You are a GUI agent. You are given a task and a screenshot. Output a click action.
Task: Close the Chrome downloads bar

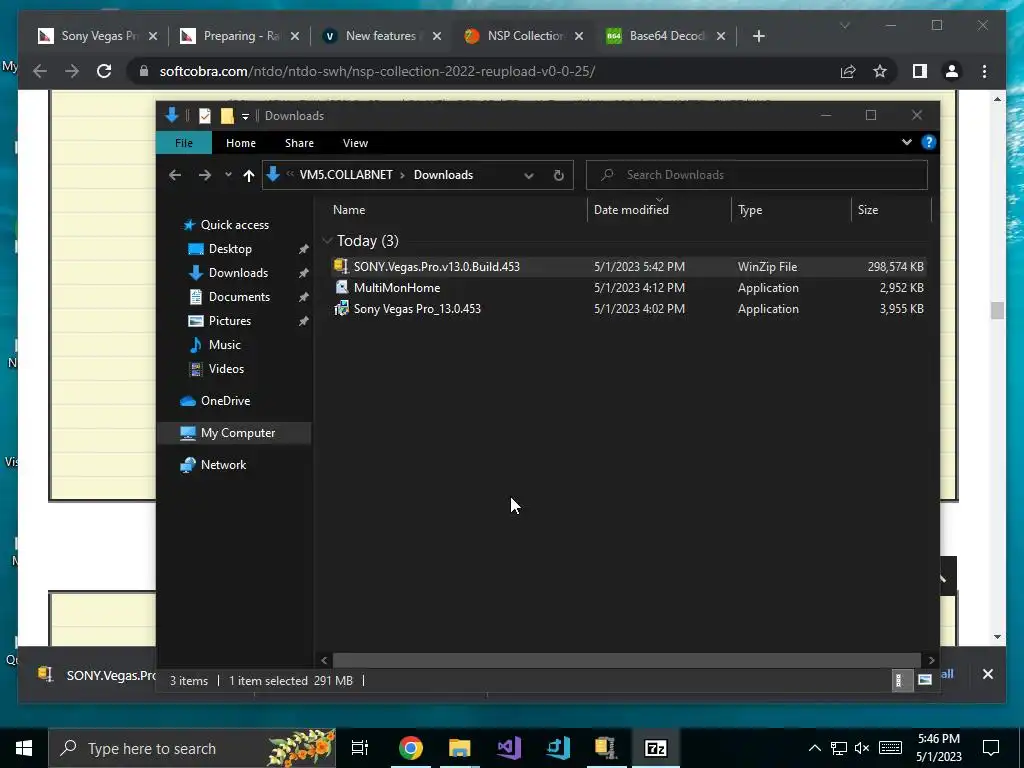tap(987, 674)
